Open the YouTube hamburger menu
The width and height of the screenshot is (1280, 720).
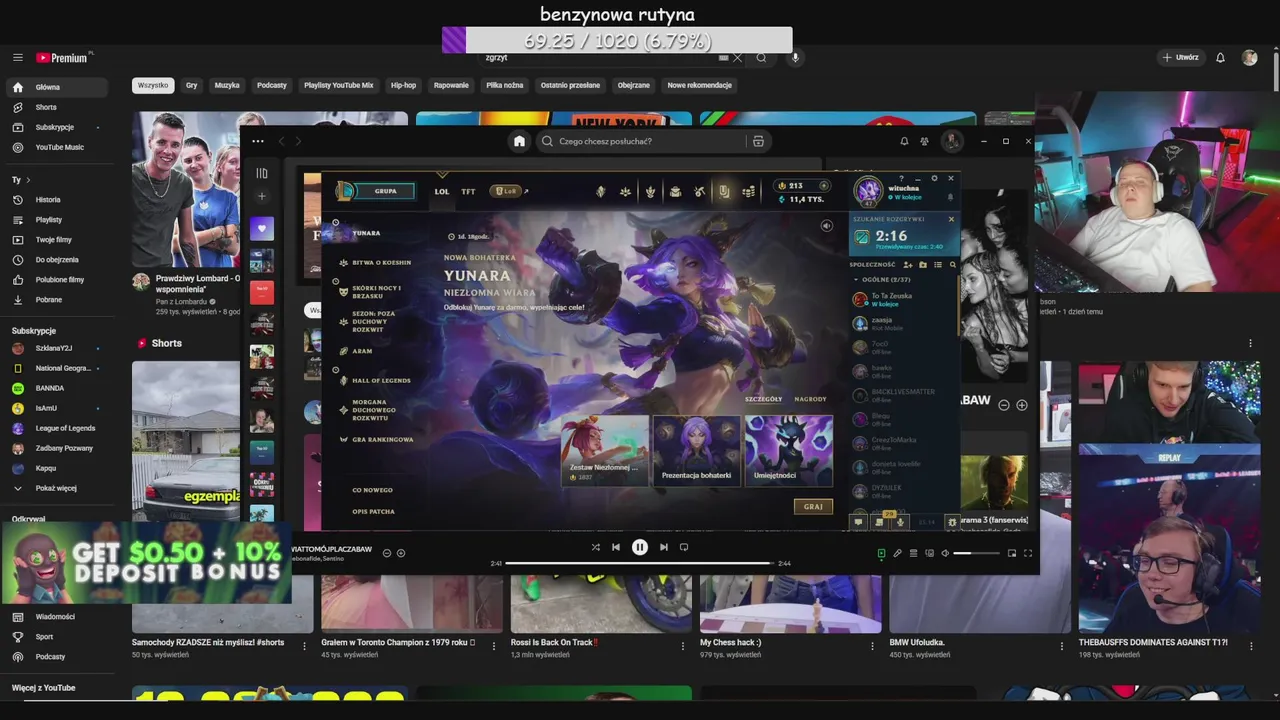coord(18,58)
